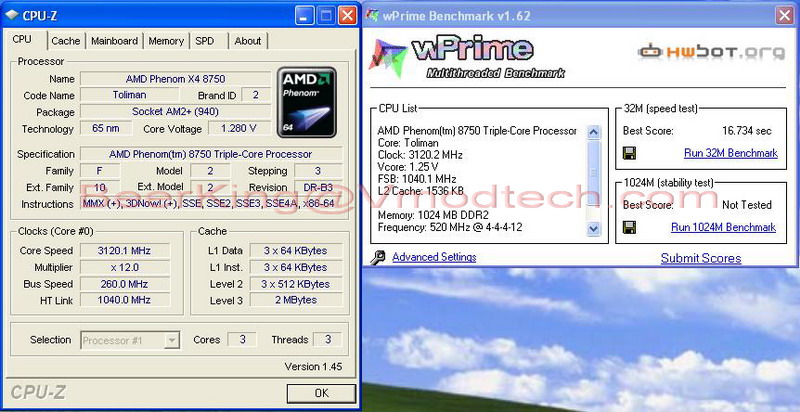
Task: Click the Level 3 value 2 MBytes
Action: tap(296, 300)
